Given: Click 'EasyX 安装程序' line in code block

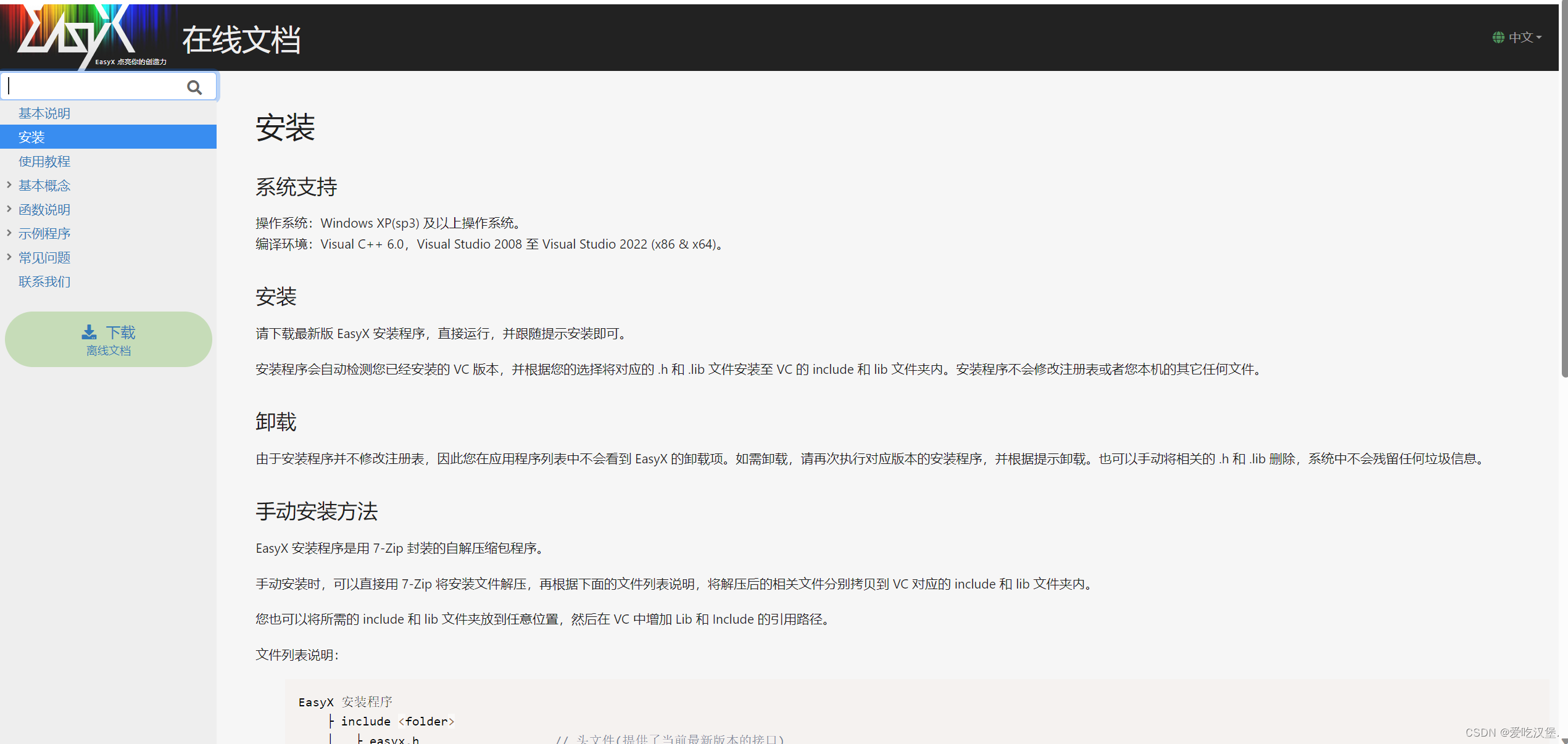Looking at the screenshot, I should 346,701.
